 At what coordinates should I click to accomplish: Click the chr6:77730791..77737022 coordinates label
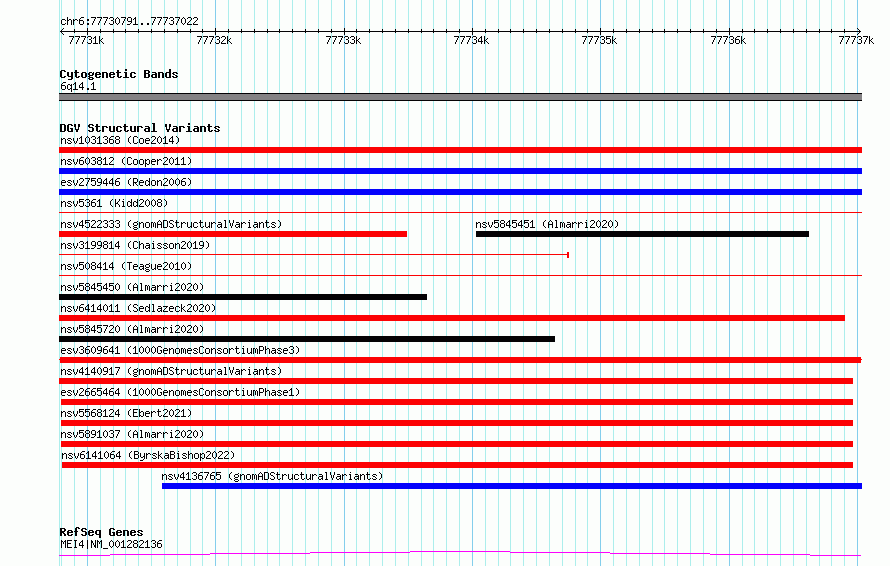129,22
